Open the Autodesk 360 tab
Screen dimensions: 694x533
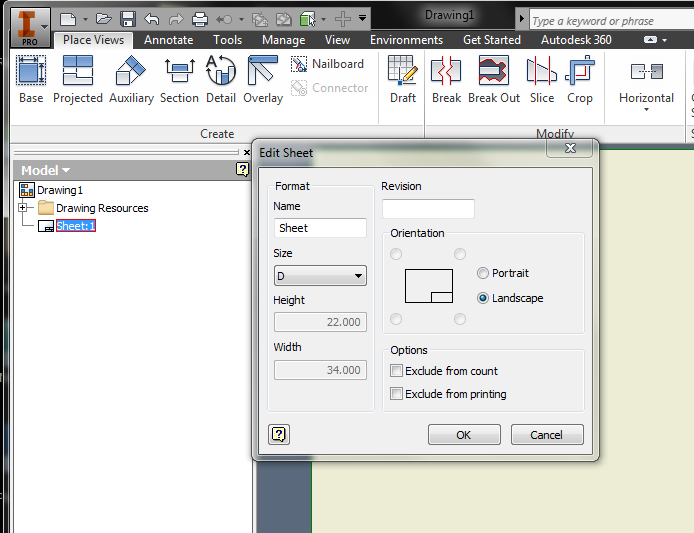[x=576, y=40]
